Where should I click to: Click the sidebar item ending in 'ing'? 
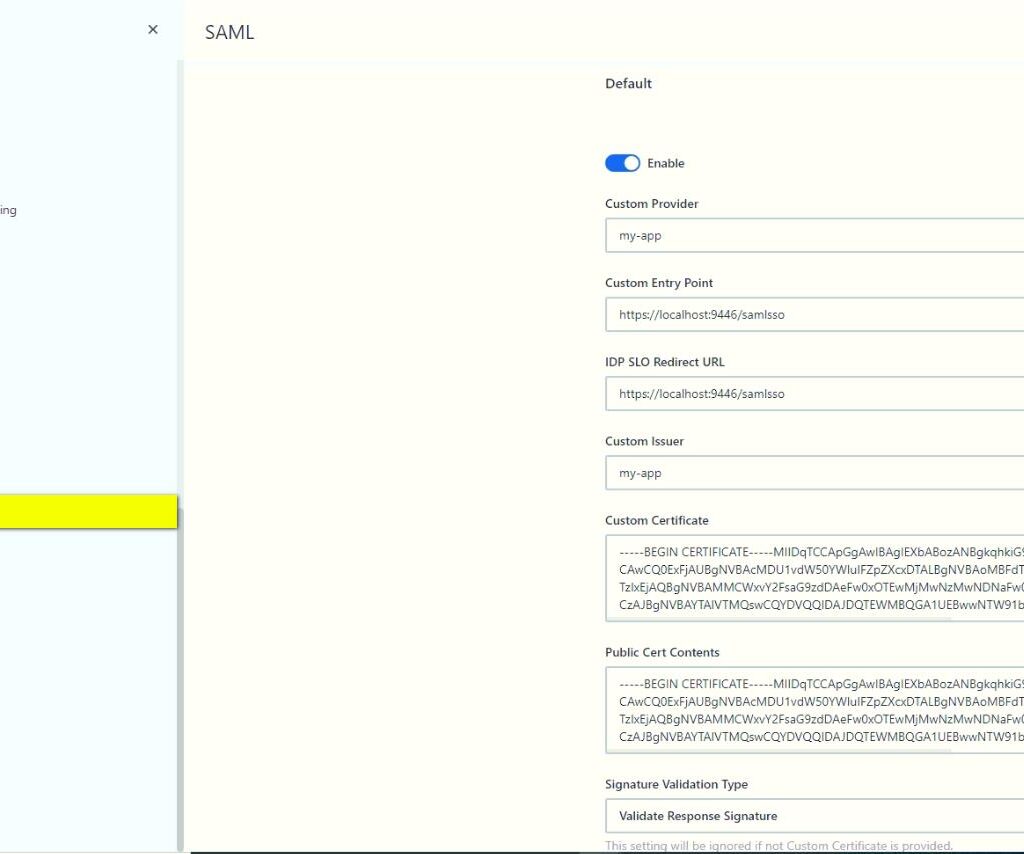tap(8, 211)
